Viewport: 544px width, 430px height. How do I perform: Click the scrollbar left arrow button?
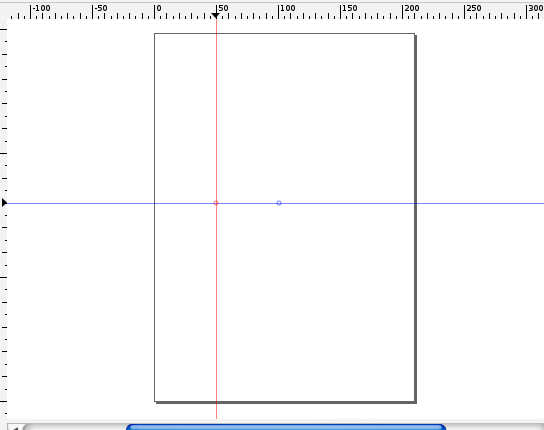(15, 427)
